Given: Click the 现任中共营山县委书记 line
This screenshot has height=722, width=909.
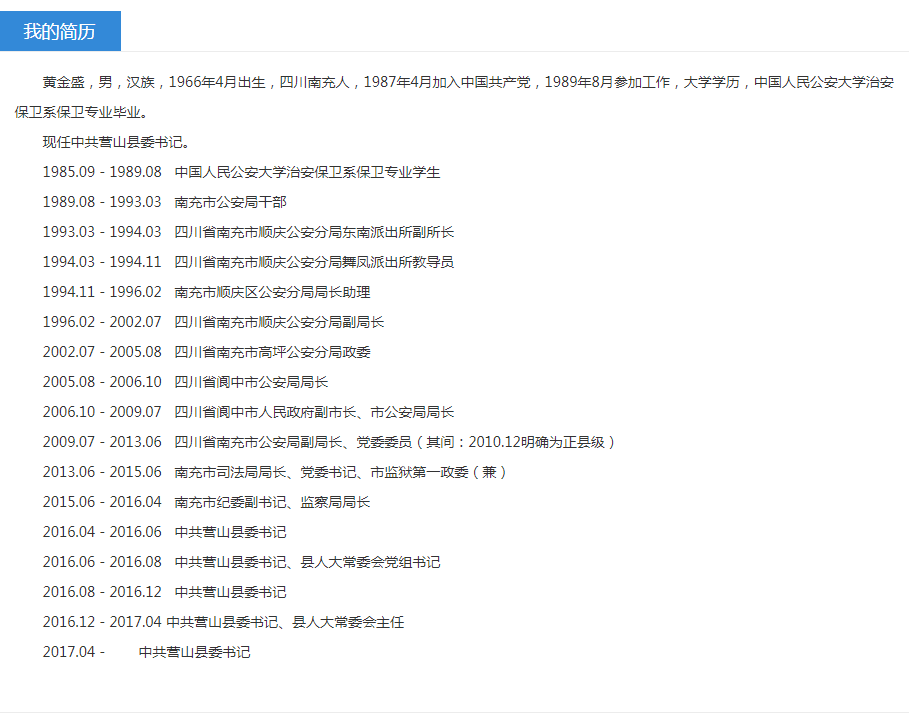Looking at the screenshot, I should tap(116, 142).
